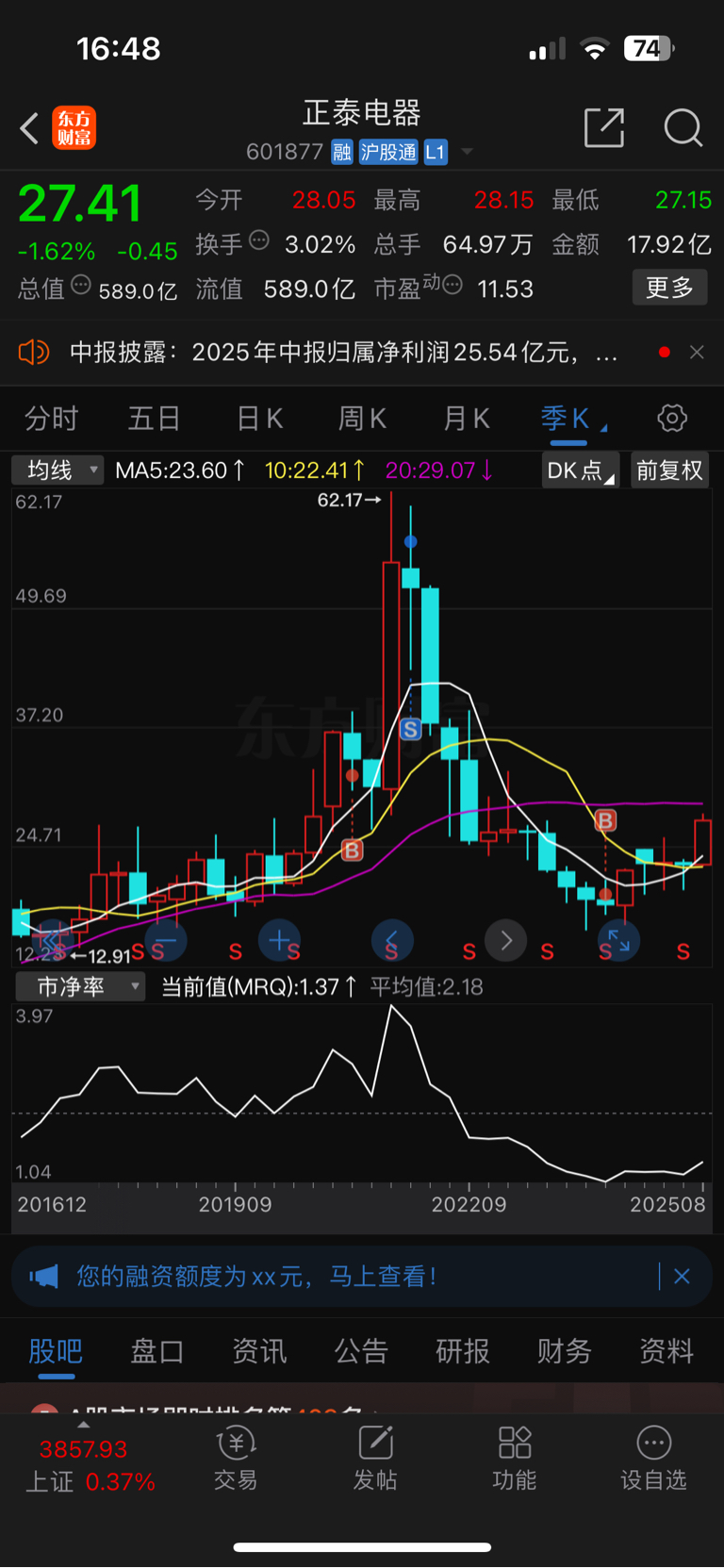Open the 中报披露 news headline
The width and height of the screenshot is (724, 1568).
pos(343,353)
